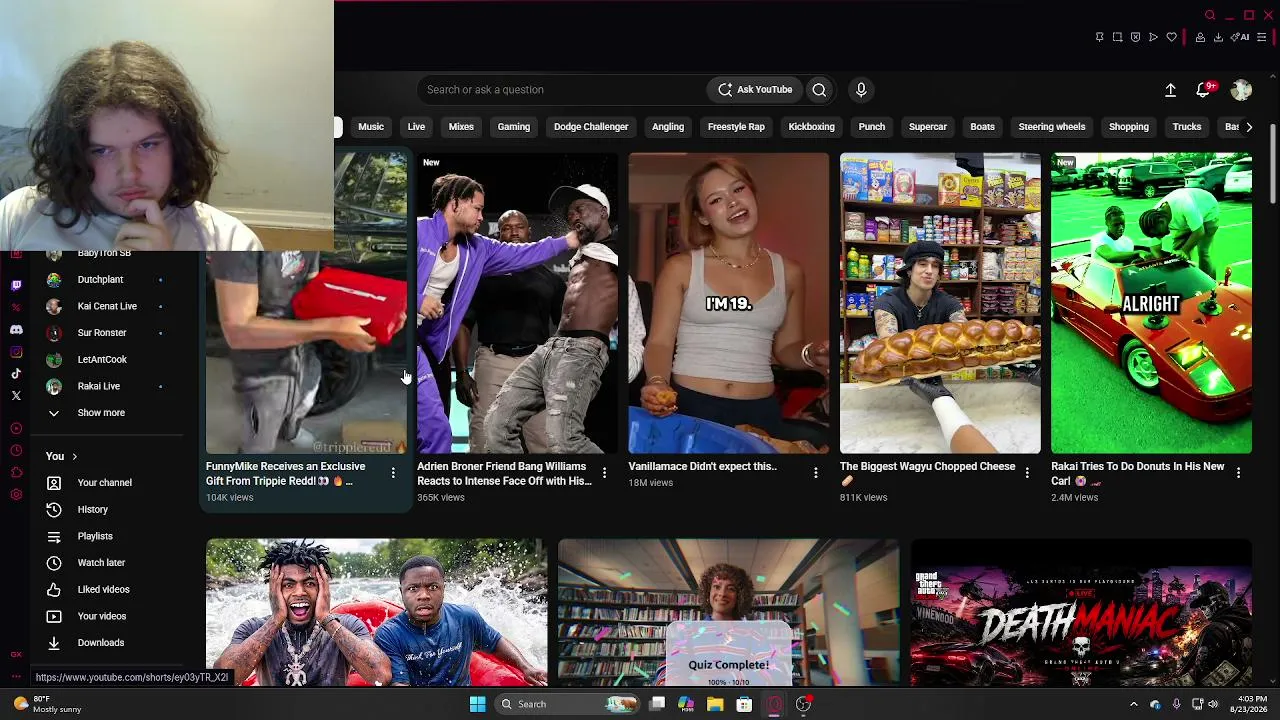Screen dimensions: 1280x720
Task: Click the YouTube search input field
Action: pyautogui.click(x=561, y=90)
